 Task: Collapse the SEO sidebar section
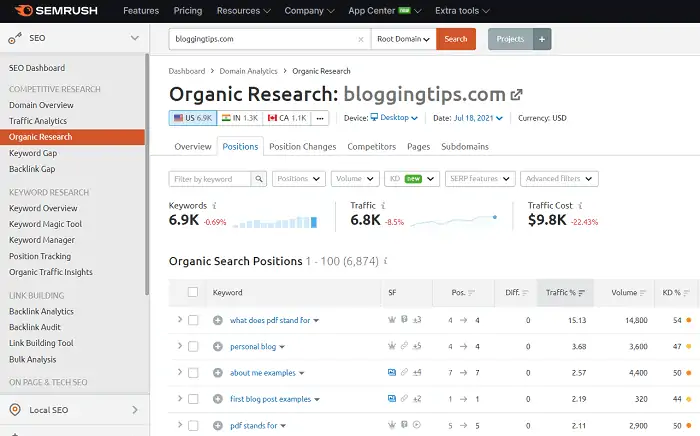(x=134, y=38)
